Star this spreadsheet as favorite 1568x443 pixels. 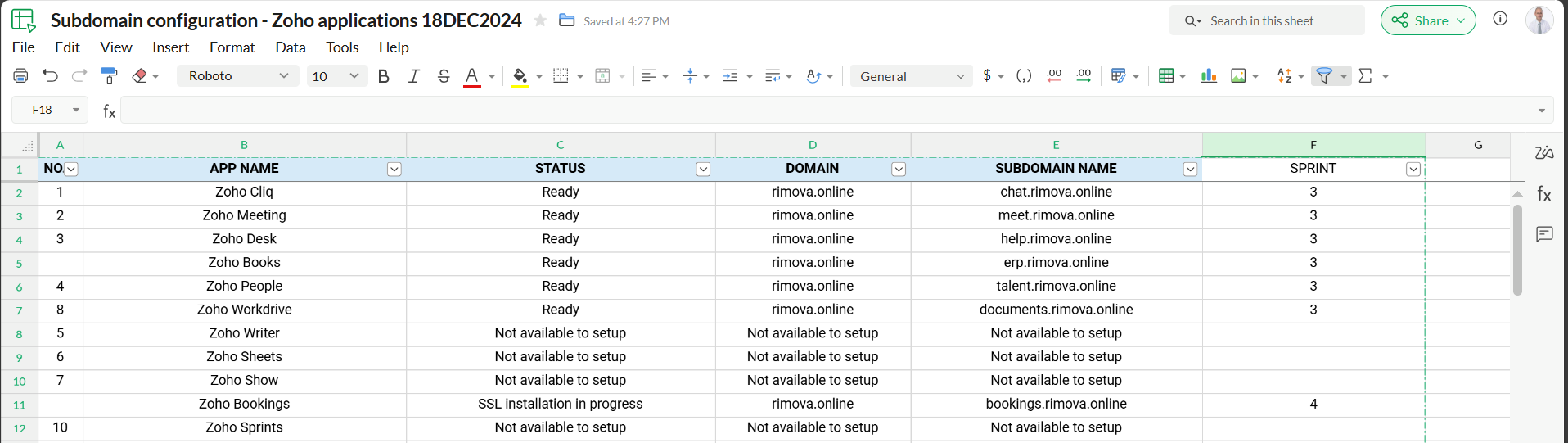[540, 20]
